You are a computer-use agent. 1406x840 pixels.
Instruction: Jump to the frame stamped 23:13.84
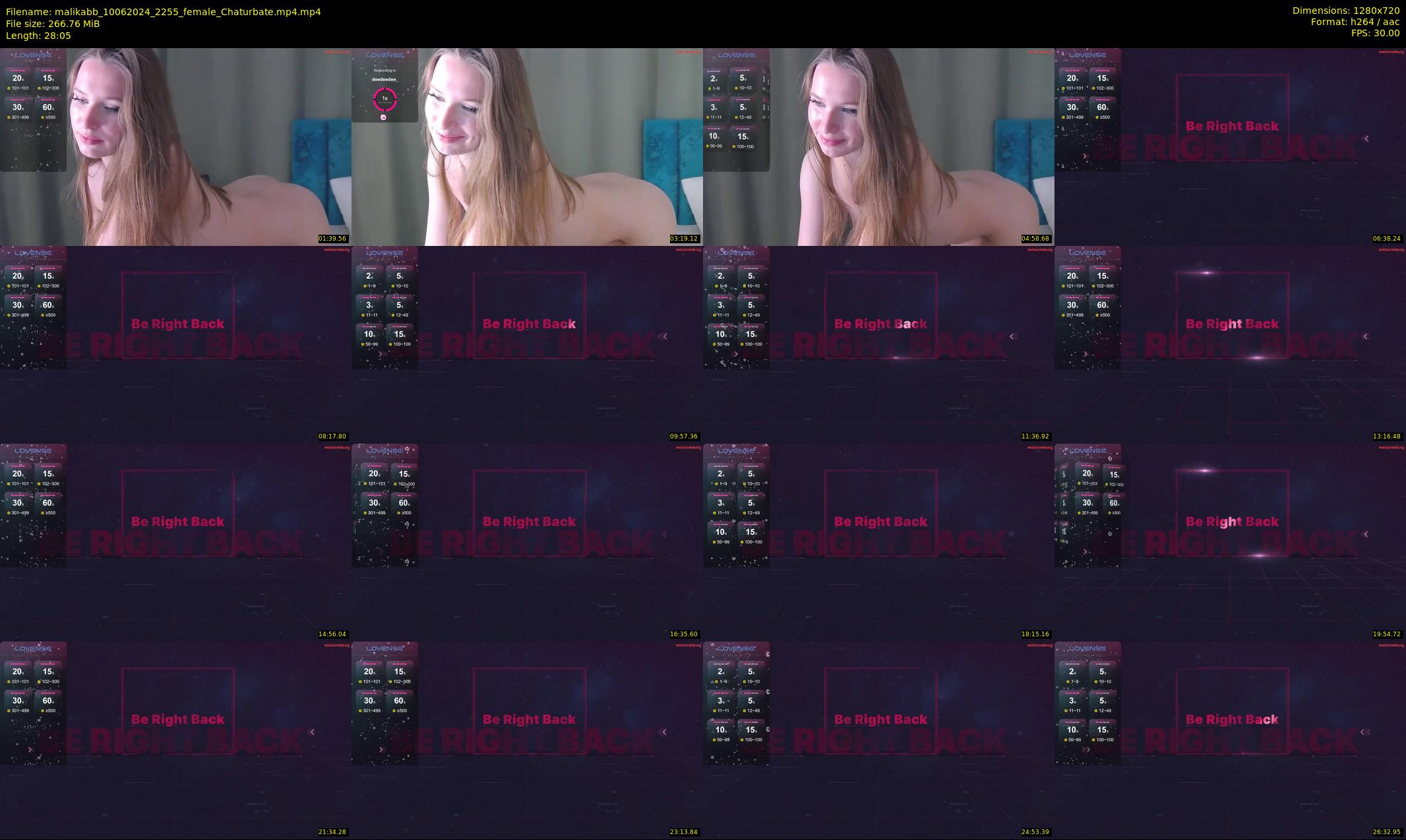[x=527, y=740]
